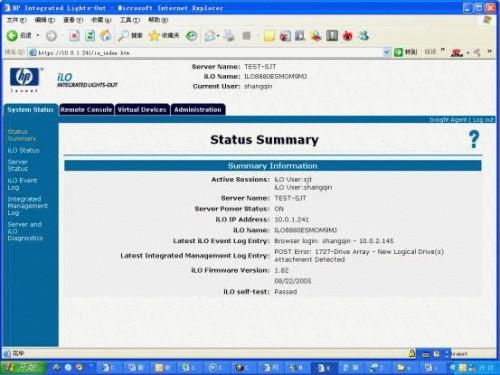The height and width of the screenshot is (375, 500).
Task: Click the Log out link
Action: (x=483, y=120)
